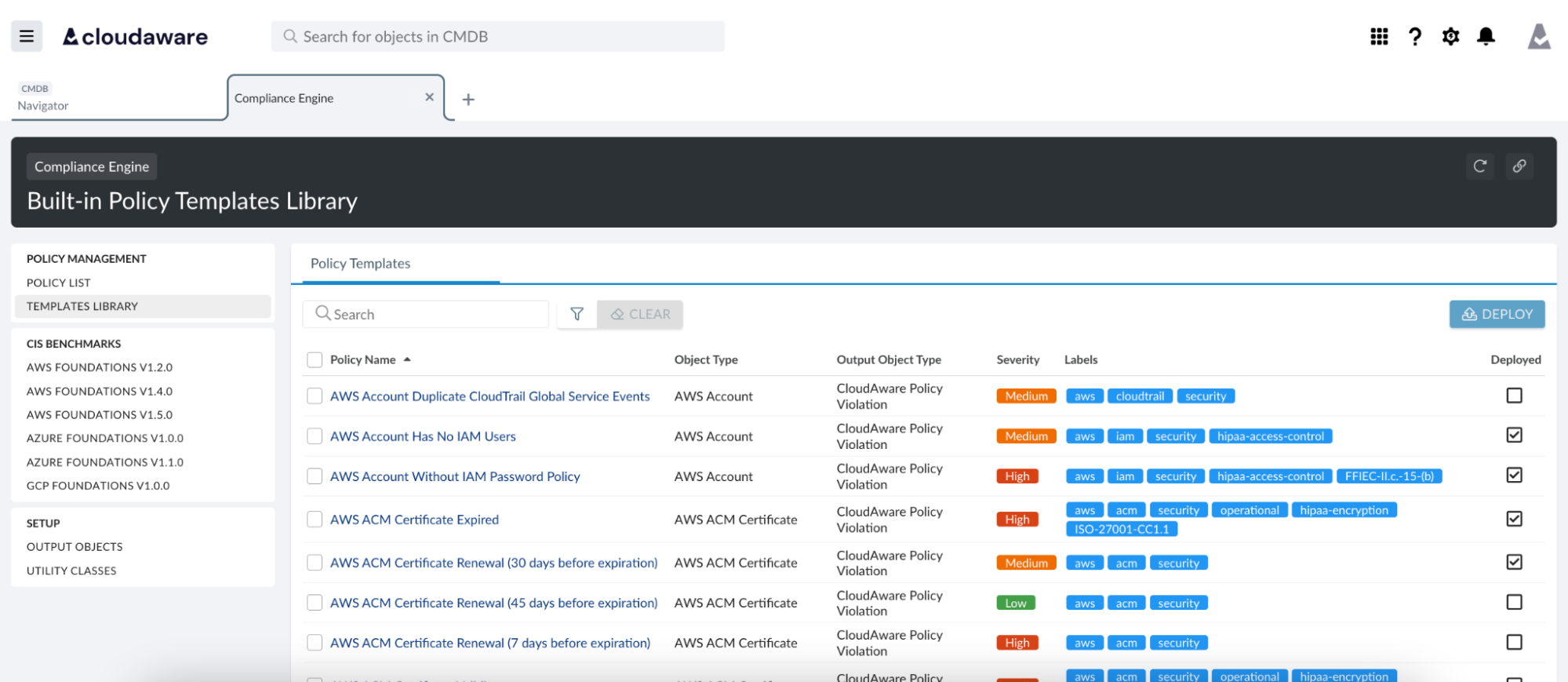Open ACM Certificate Renewal 7 days policy
1568x682 pixels.
point(490,643)
